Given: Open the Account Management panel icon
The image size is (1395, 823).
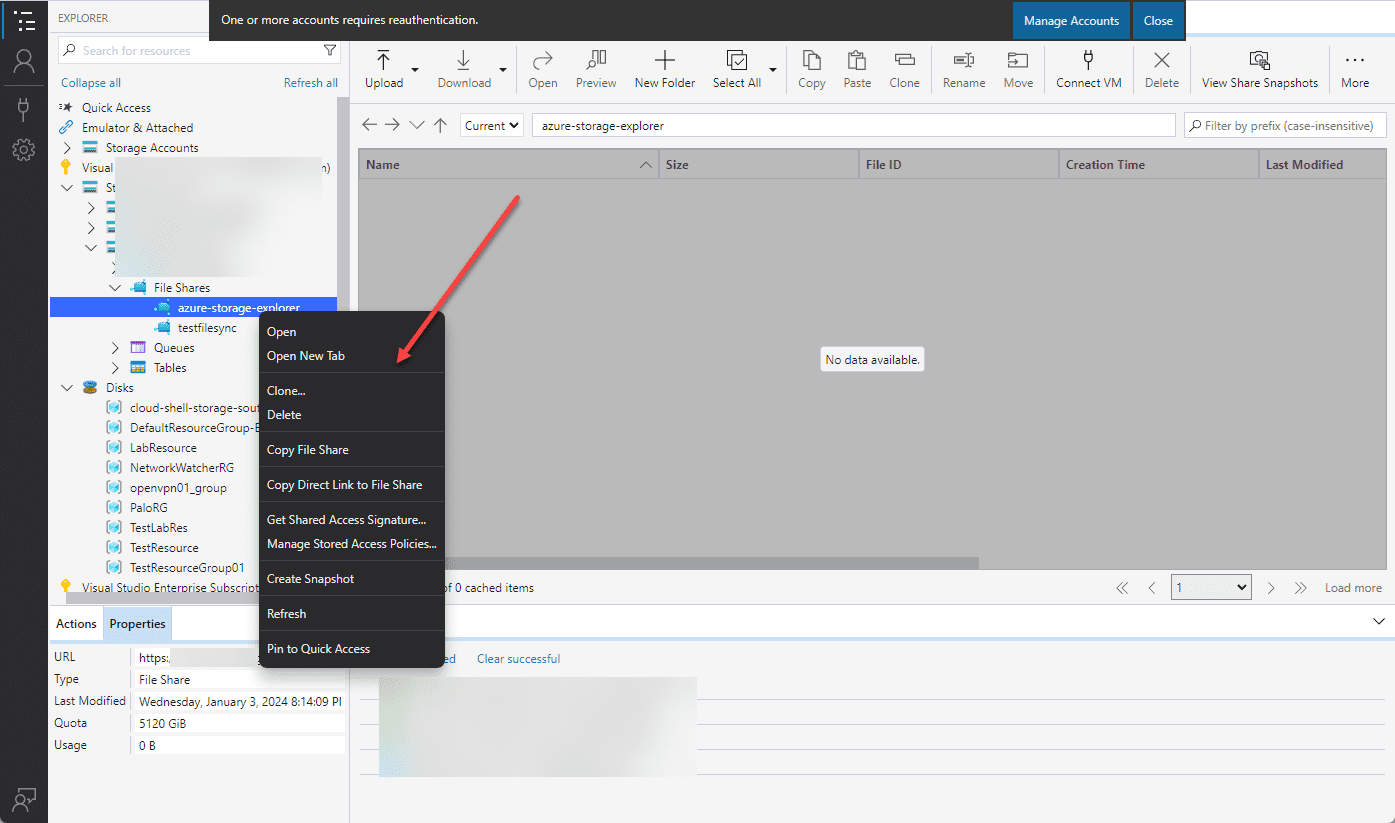Looking at the screenshot, I should [24, 62].
